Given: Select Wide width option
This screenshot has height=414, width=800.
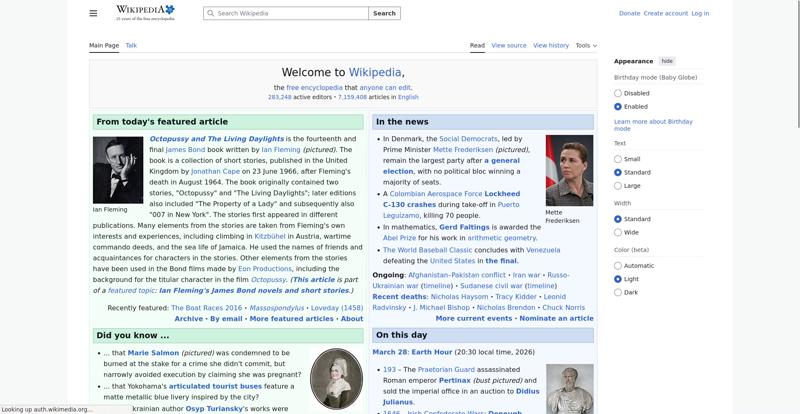Looking at the screenshot, I should coord(618,232).
